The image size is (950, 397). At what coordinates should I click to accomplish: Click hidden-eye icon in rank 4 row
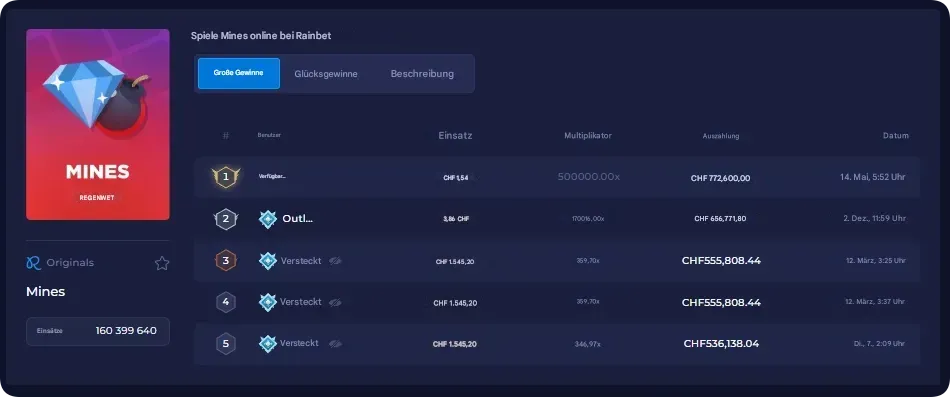tap(335, 302)
